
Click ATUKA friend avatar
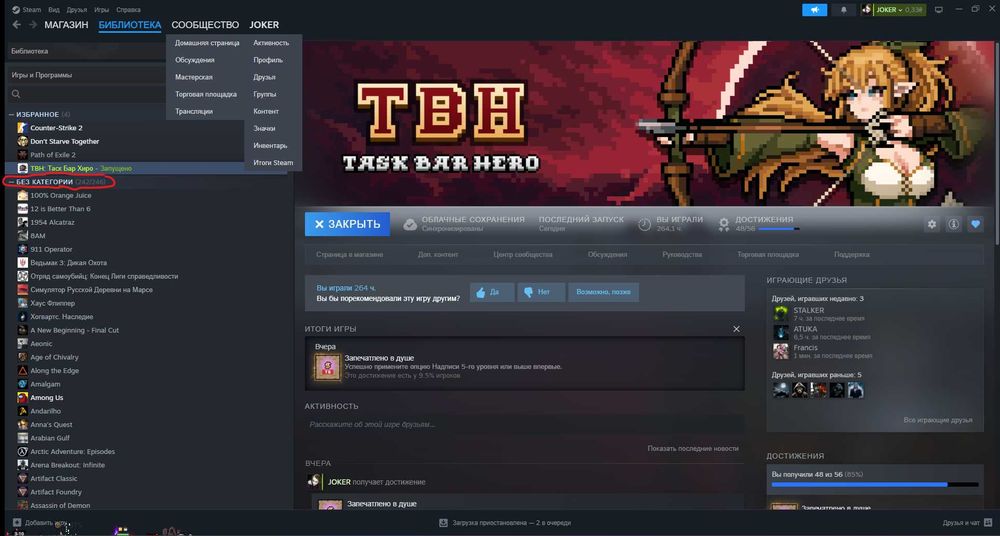[x=781, y=332]
